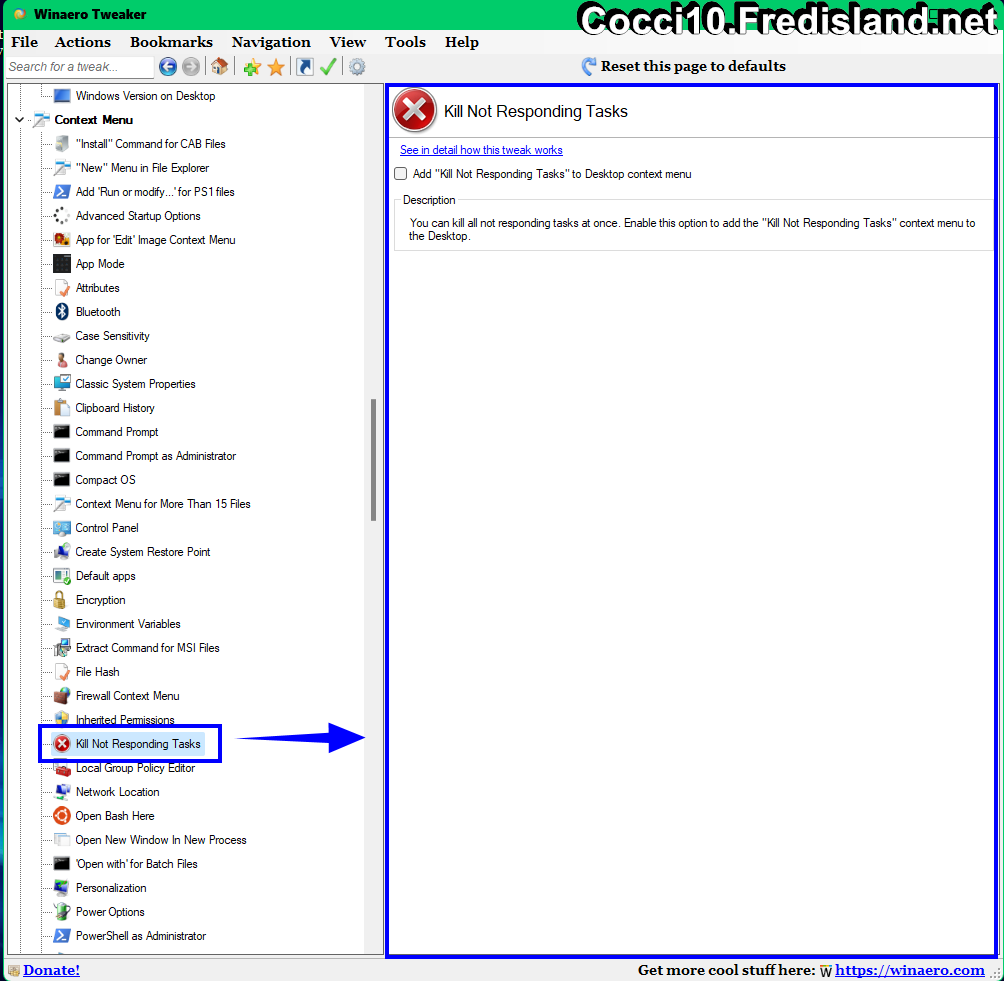Viewport: 1004px width, 981px height.
Task: Select Open New Window In New Process
Action: [161, 840]
